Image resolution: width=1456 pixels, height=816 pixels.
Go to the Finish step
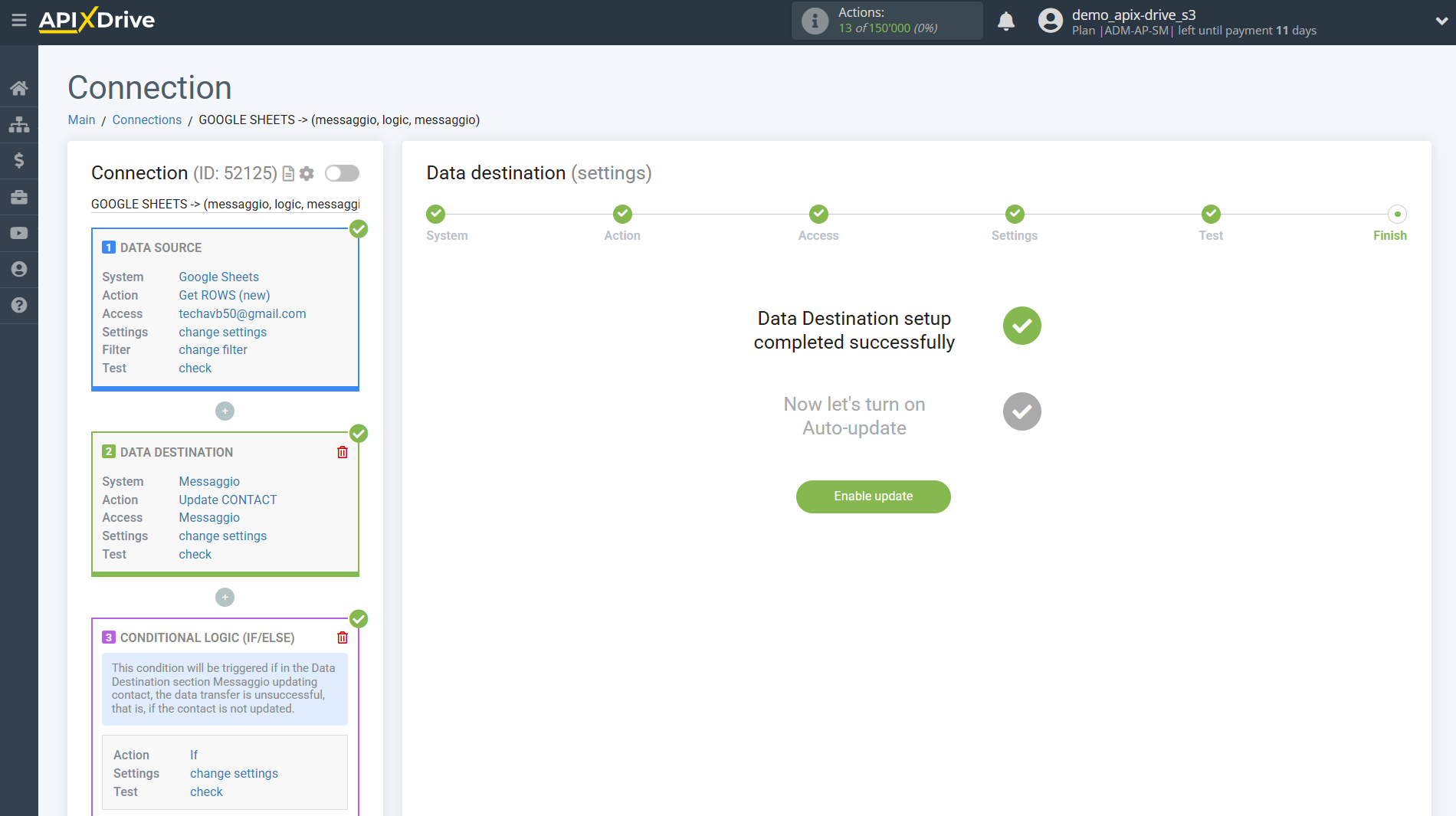[1397, 214]
